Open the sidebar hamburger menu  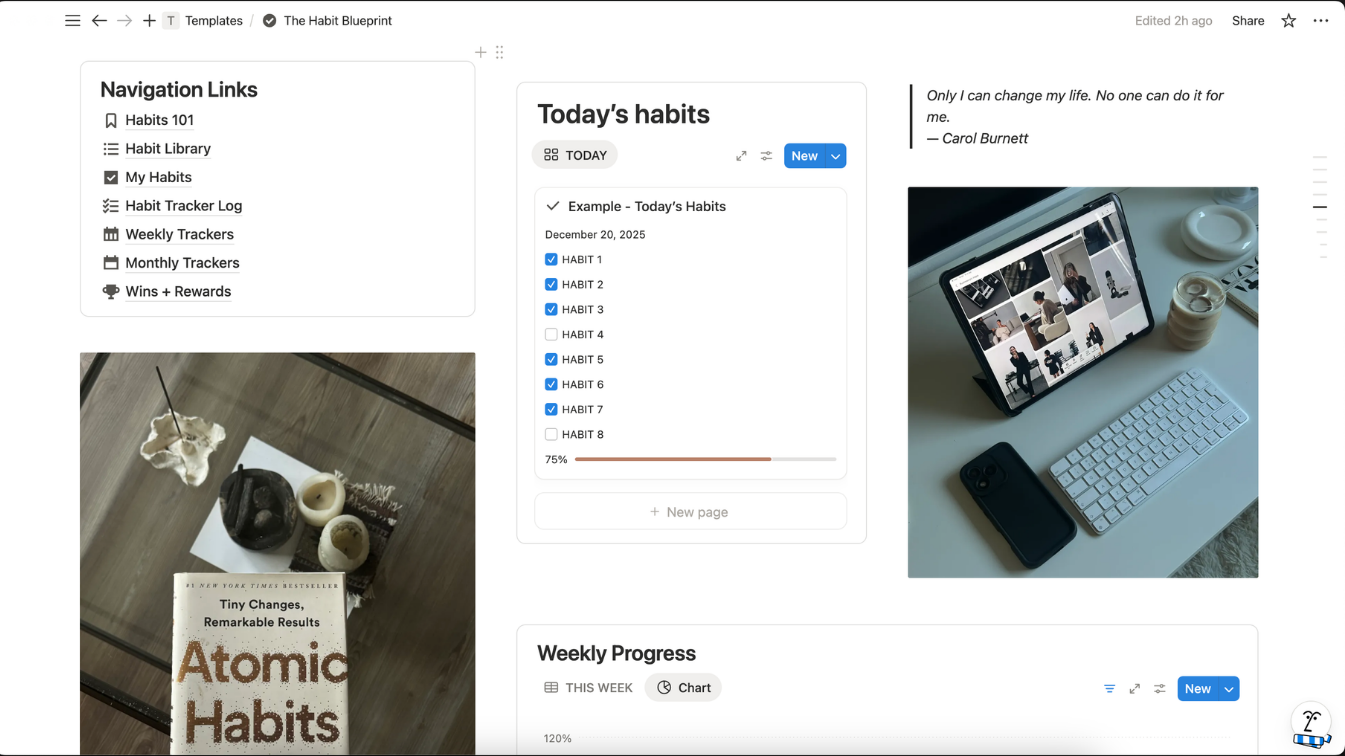(73, 20)
